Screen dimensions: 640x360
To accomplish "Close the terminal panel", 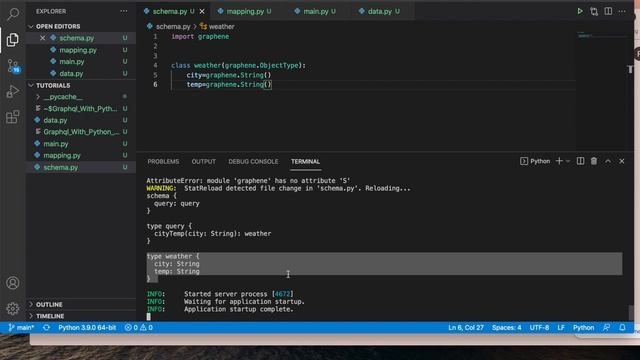I will [622, 161].
